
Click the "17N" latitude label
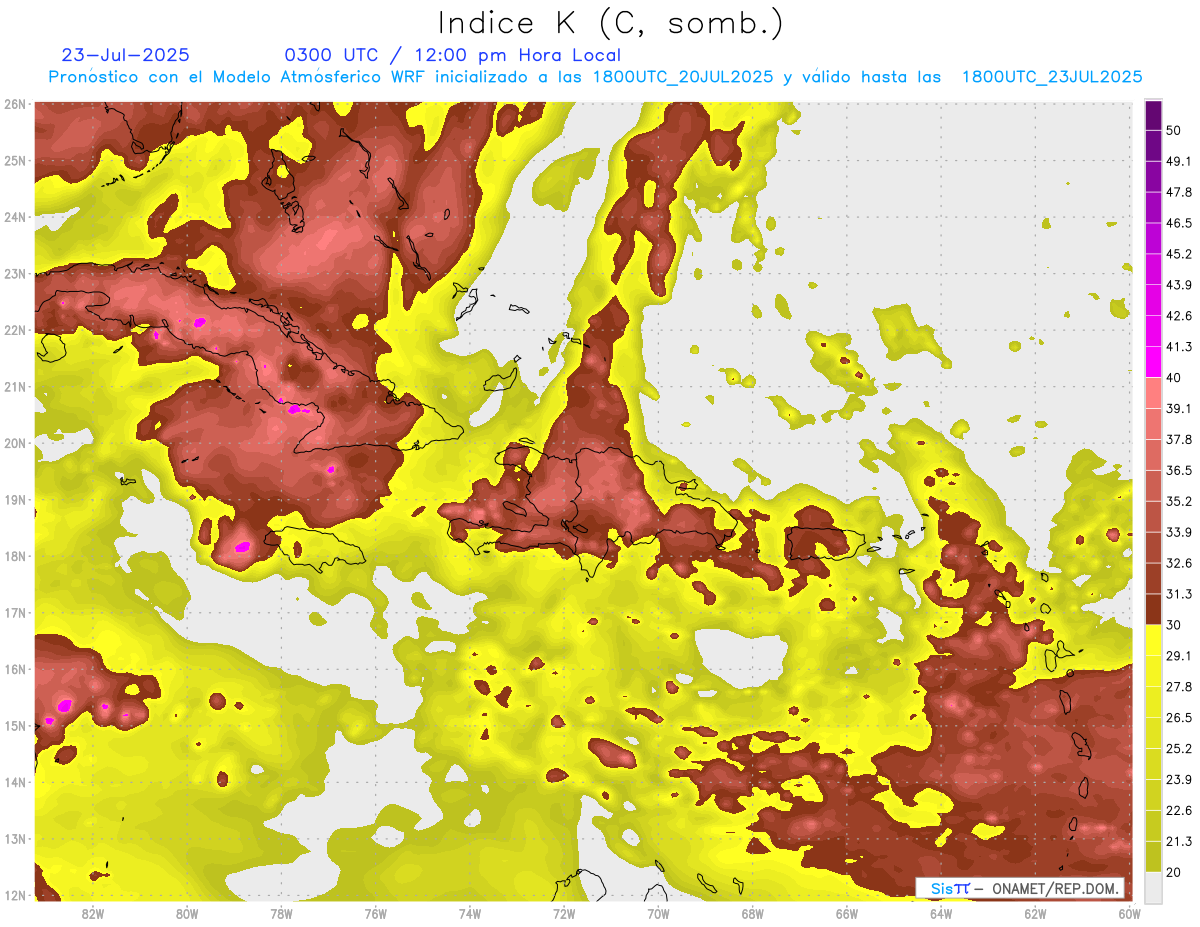(15, 612)
